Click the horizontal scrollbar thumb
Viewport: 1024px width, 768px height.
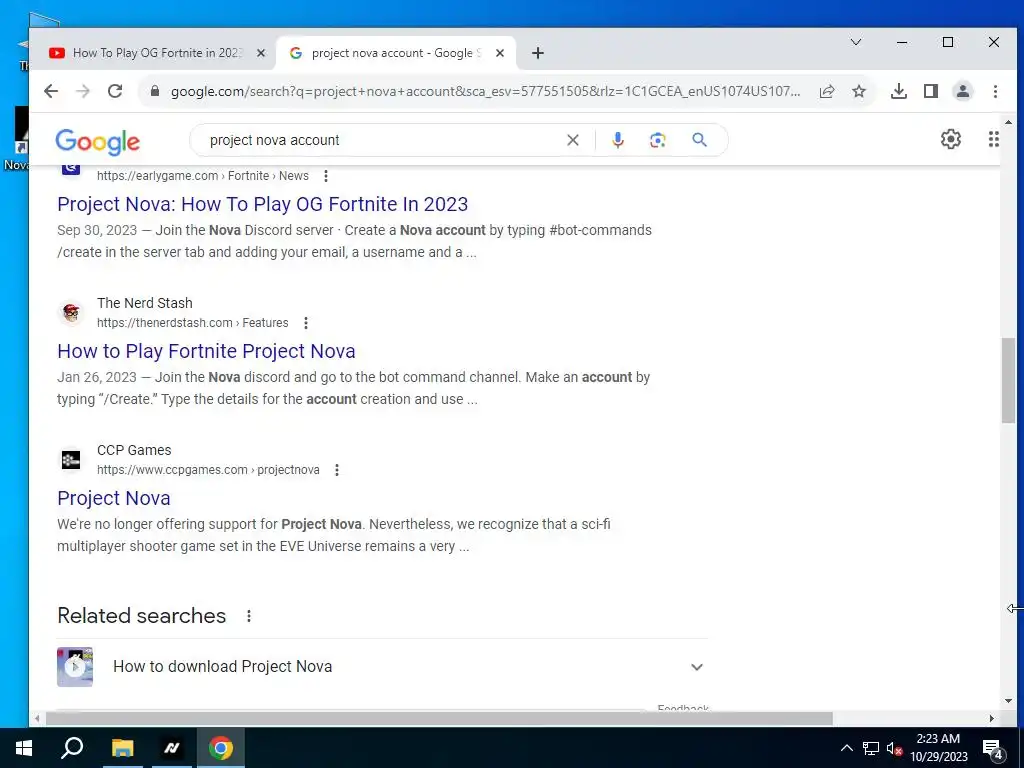click(439, 718)
